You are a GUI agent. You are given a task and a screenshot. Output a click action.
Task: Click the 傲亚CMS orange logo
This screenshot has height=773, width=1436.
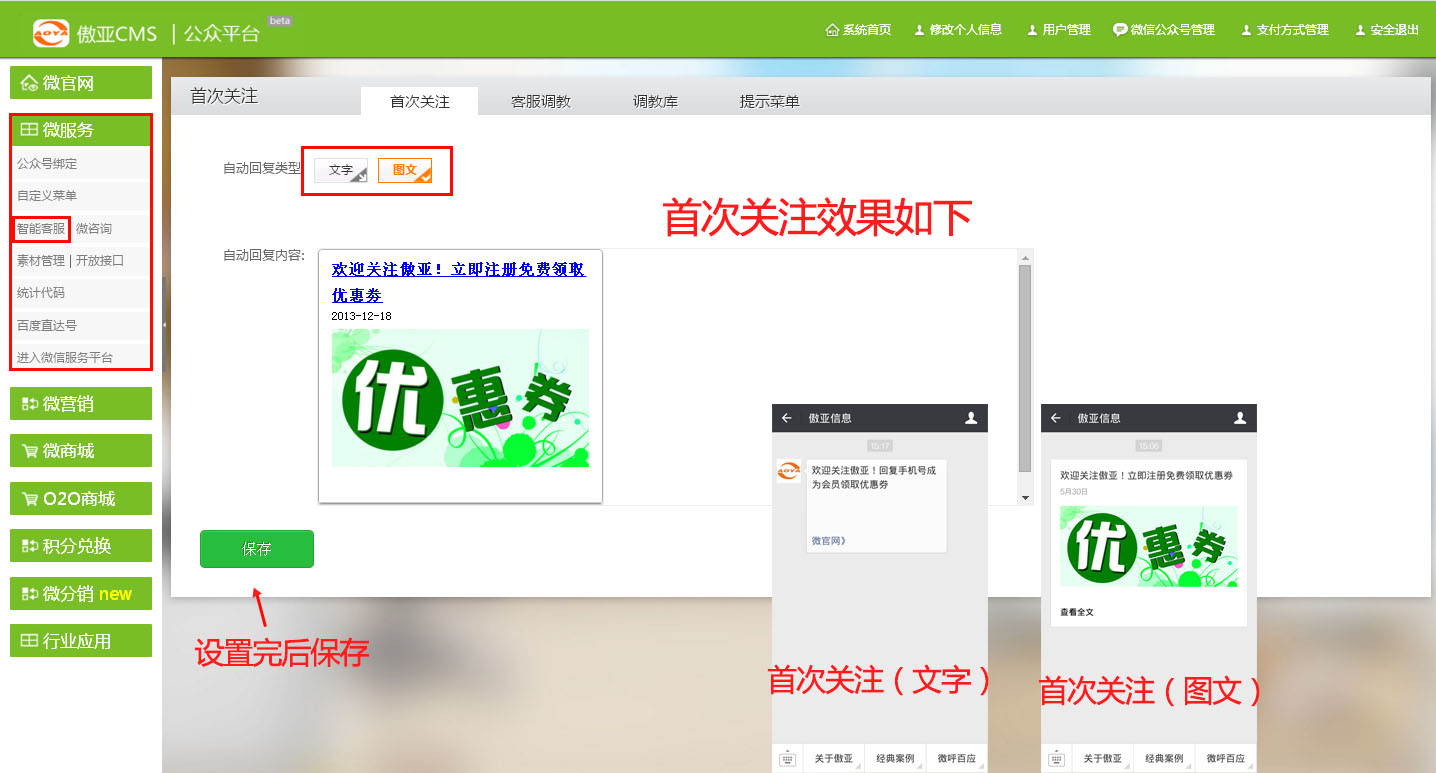[x=51, y=33]
